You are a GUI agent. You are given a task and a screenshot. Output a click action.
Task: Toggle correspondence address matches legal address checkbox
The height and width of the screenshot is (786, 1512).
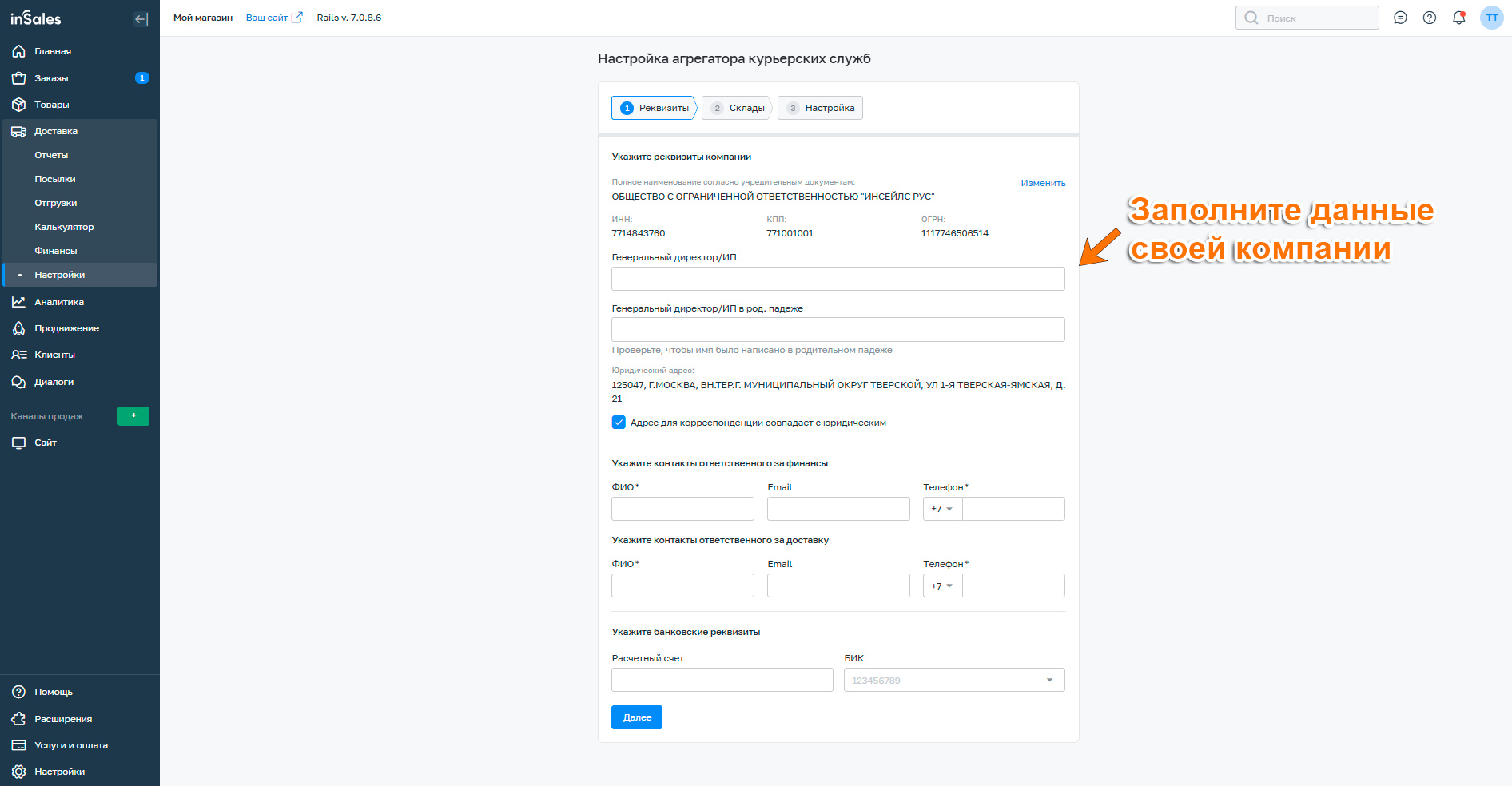[619, 423]
